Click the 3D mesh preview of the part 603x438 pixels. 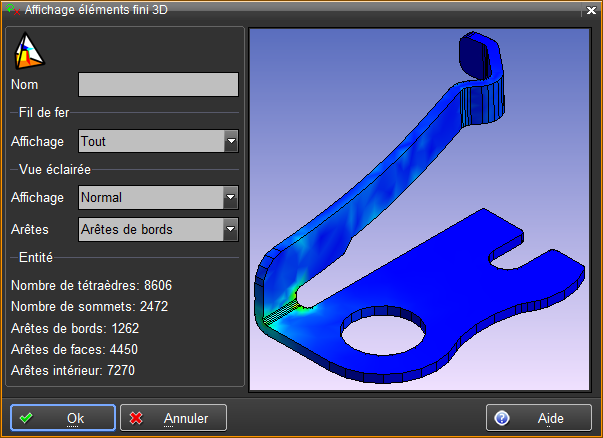(419, 210)
